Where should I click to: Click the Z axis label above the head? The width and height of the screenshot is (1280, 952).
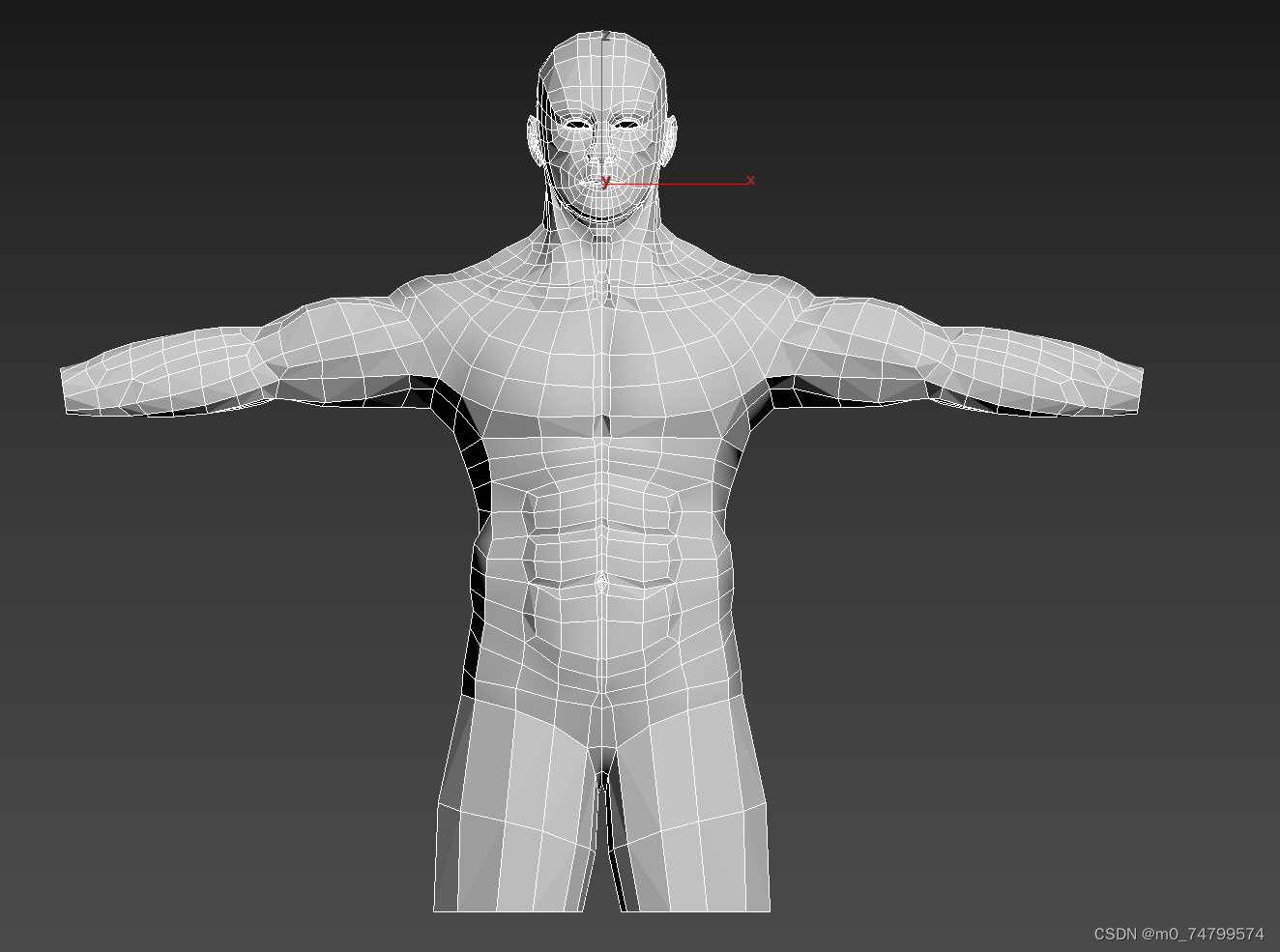tap(606, 36)
